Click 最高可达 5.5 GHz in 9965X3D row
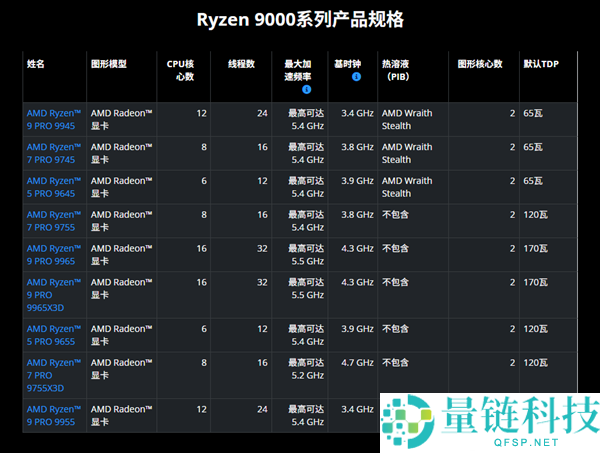This screenshot has width=600, height=453. pos(306,288)
